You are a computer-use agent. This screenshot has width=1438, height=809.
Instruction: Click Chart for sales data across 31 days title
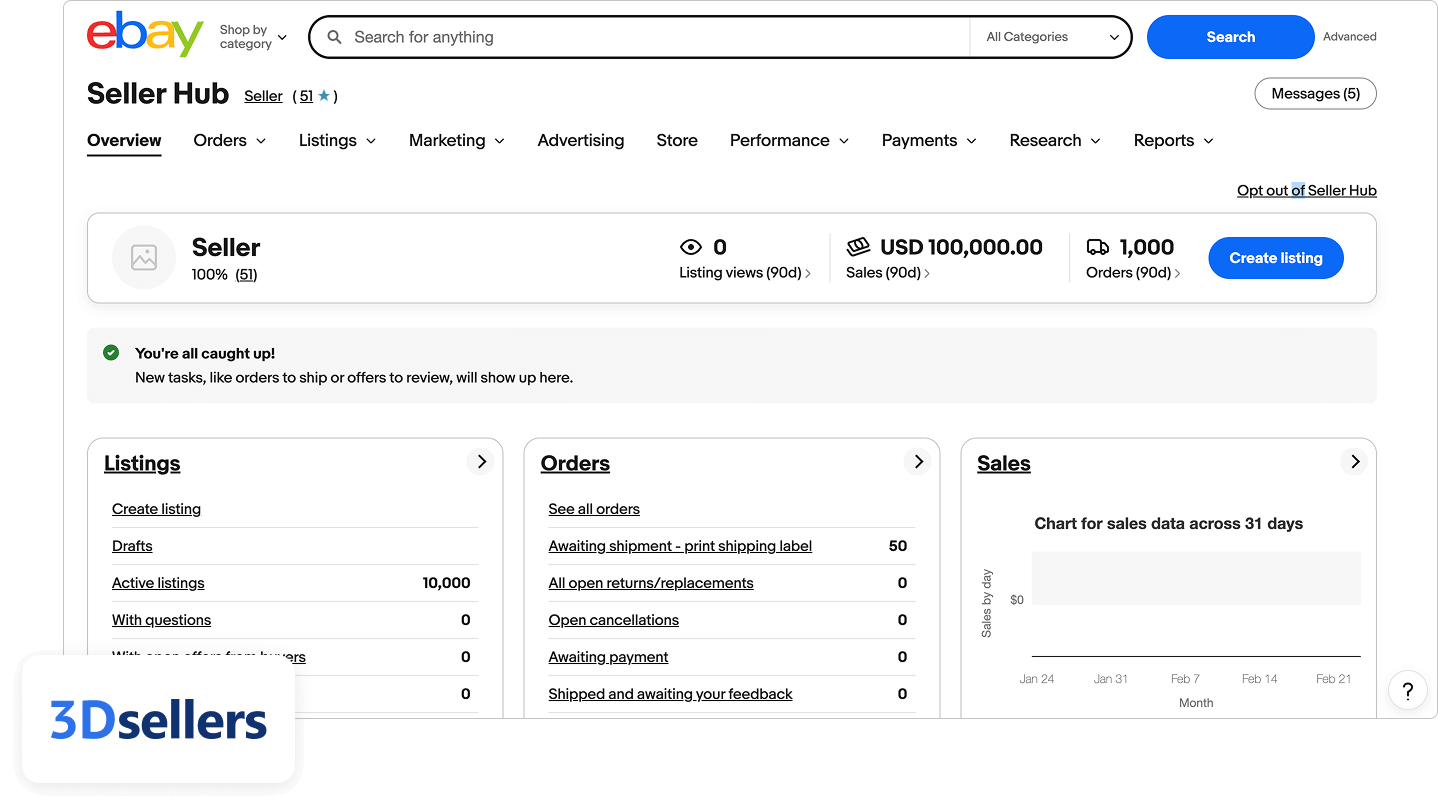[1168, 523]
